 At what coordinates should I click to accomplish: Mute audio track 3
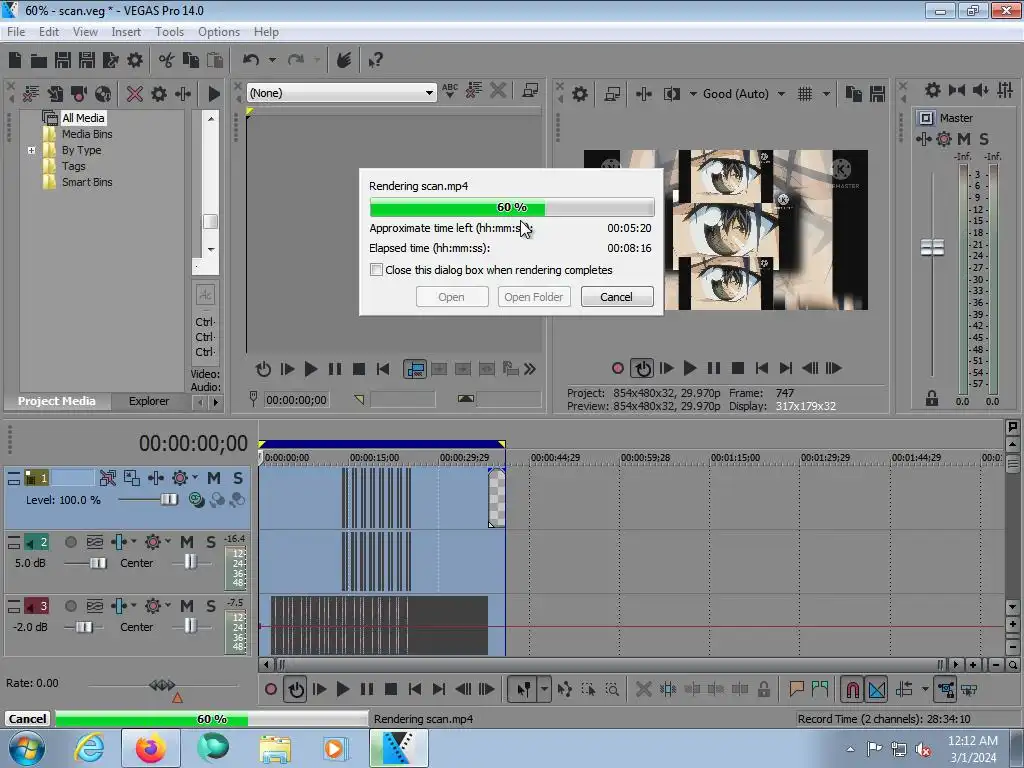click(187, 606)
